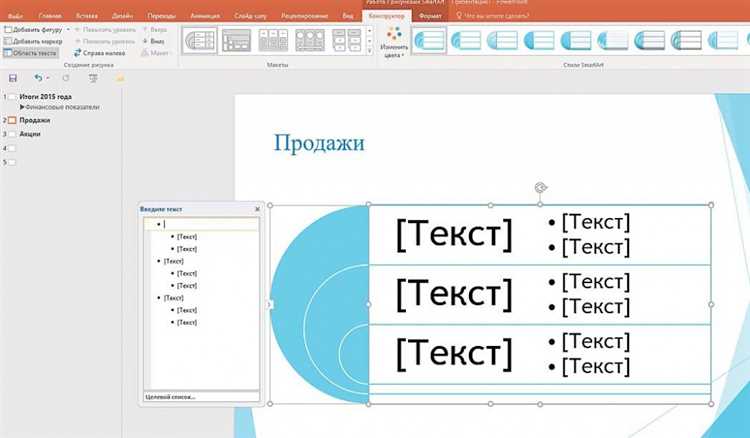The height and width of the screenshot is (438, 750).
Task: Select slide 1 'Итоги 2015 года' in outline
Action: tap(45, 97)
